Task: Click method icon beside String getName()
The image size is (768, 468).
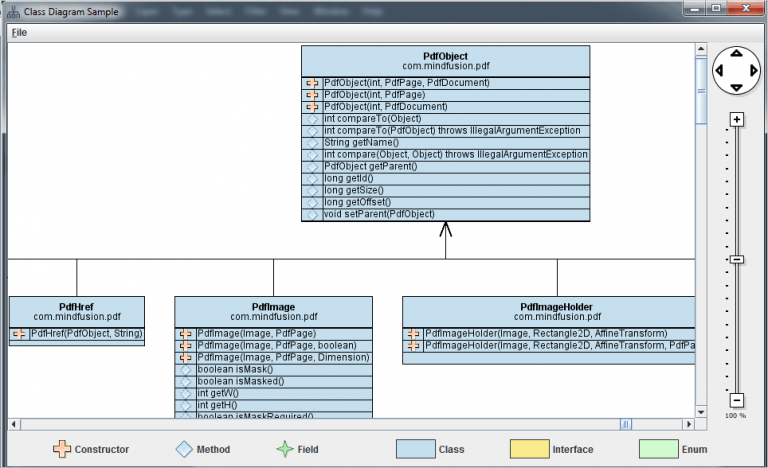Action: click(312, 143)
